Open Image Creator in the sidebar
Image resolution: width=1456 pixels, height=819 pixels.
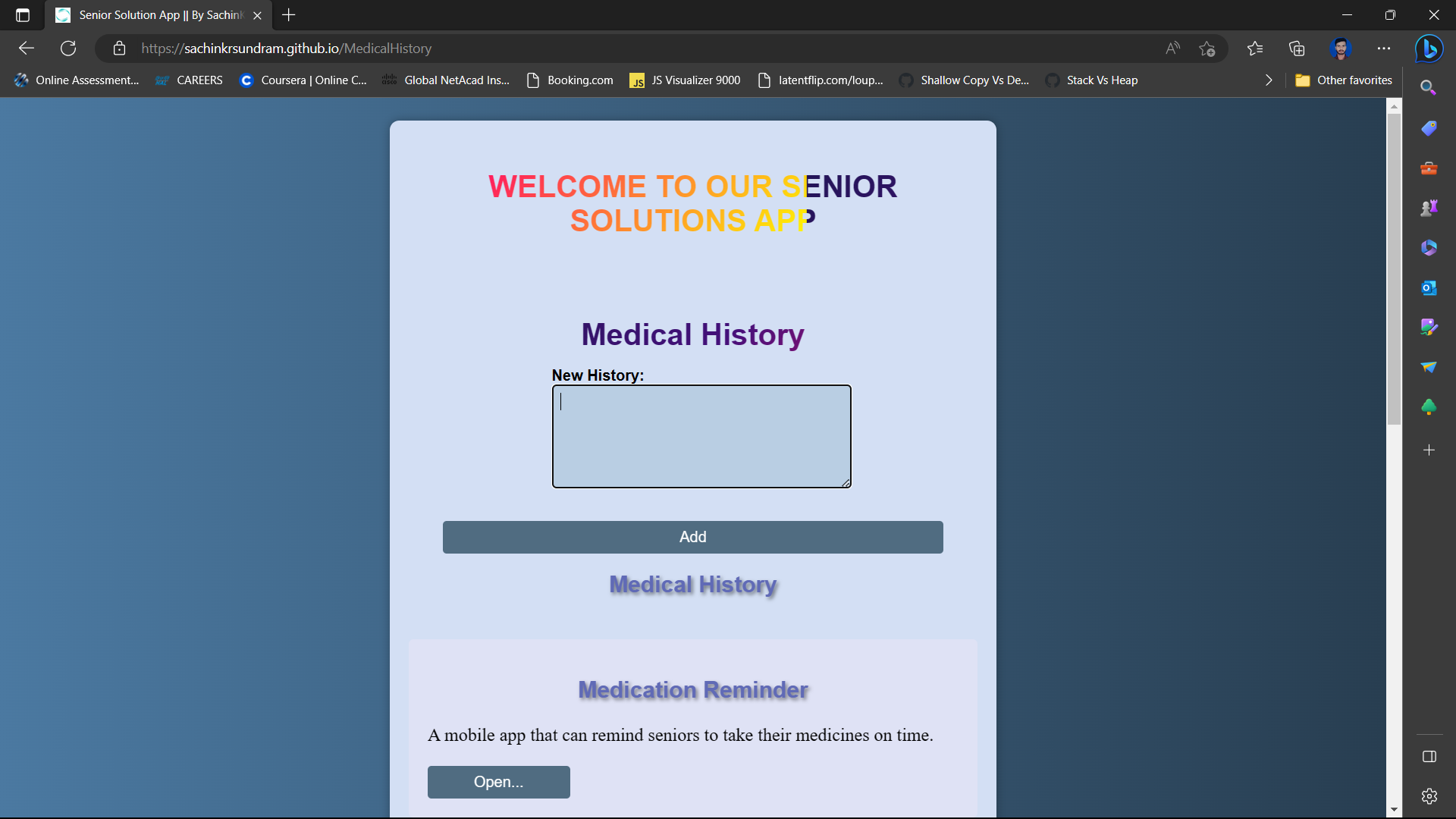pyautogui.click(x=1429, y=328)
